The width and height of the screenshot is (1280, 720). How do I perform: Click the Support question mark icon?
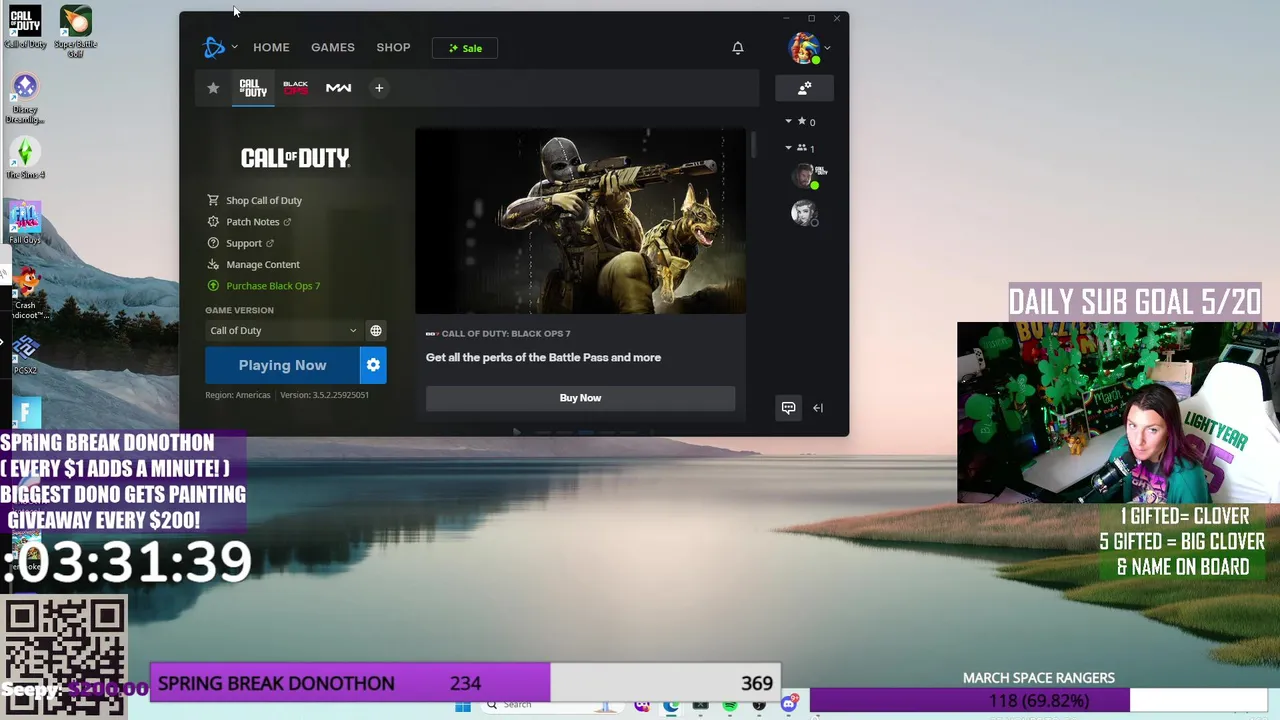tap(212, 243)
